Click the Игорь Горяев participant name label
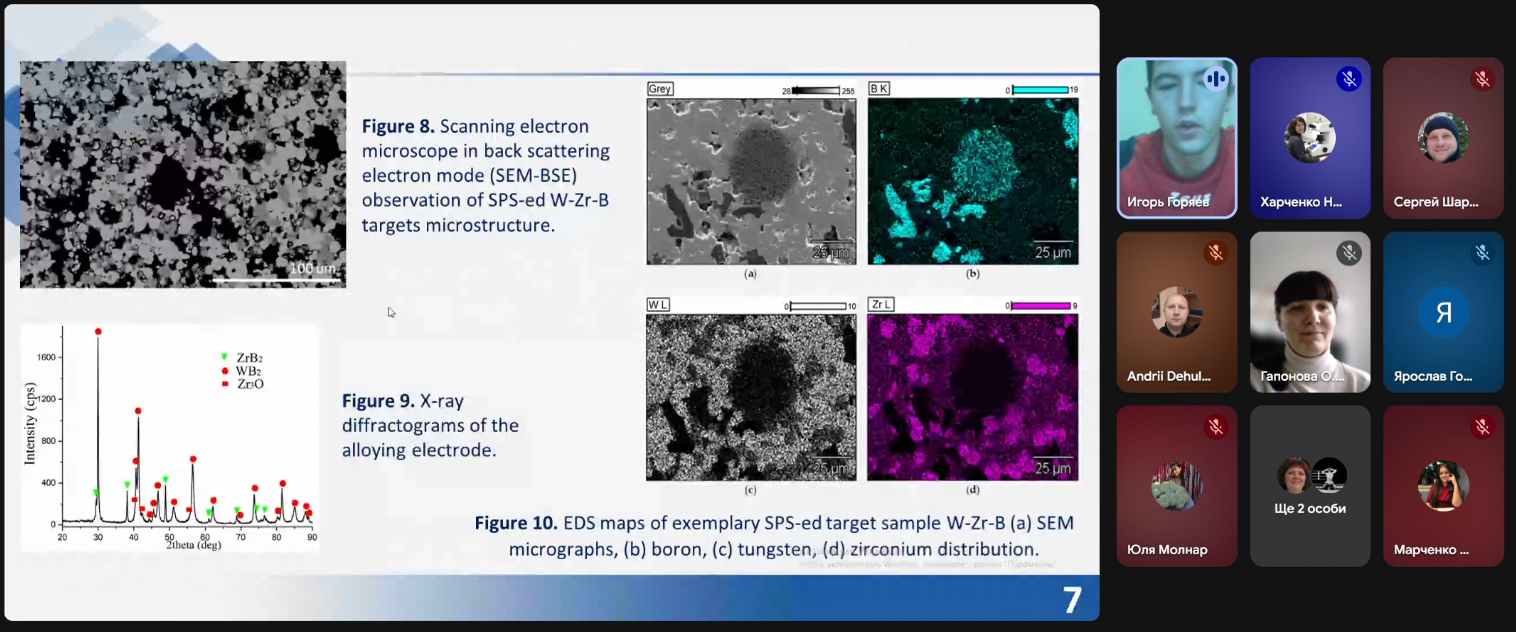 pos(1168,202)
